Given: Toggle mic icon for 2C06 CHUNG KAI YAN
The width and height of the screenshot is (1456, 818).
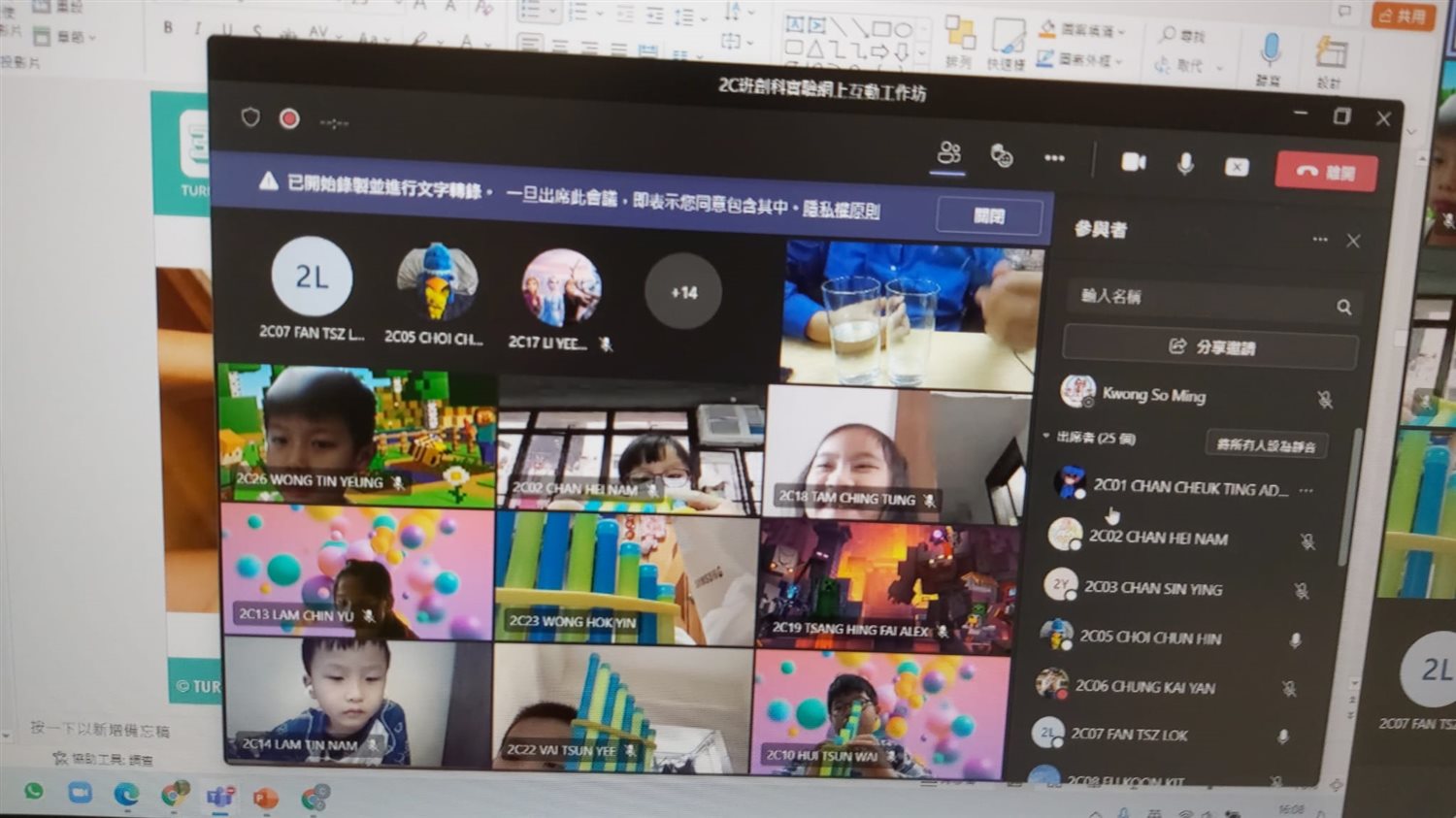Looking at the screenshot, I should point(1288,689).
